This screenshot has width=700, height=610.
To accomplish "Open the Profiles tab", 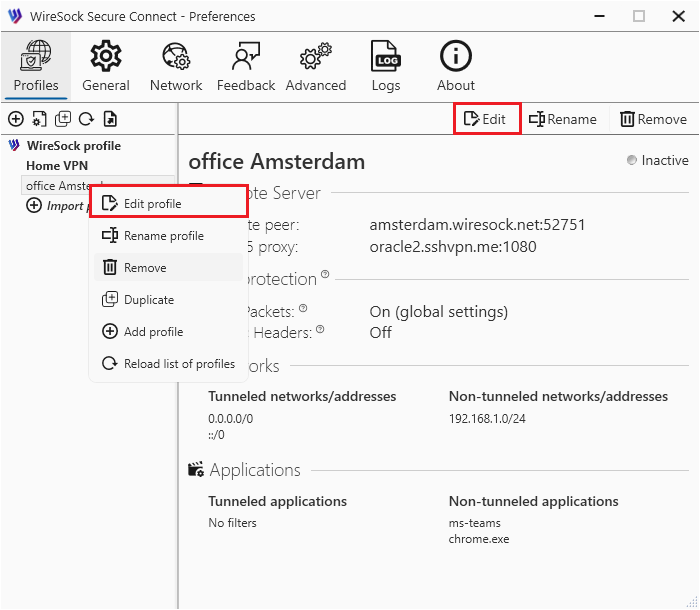I will pos(36,66).
